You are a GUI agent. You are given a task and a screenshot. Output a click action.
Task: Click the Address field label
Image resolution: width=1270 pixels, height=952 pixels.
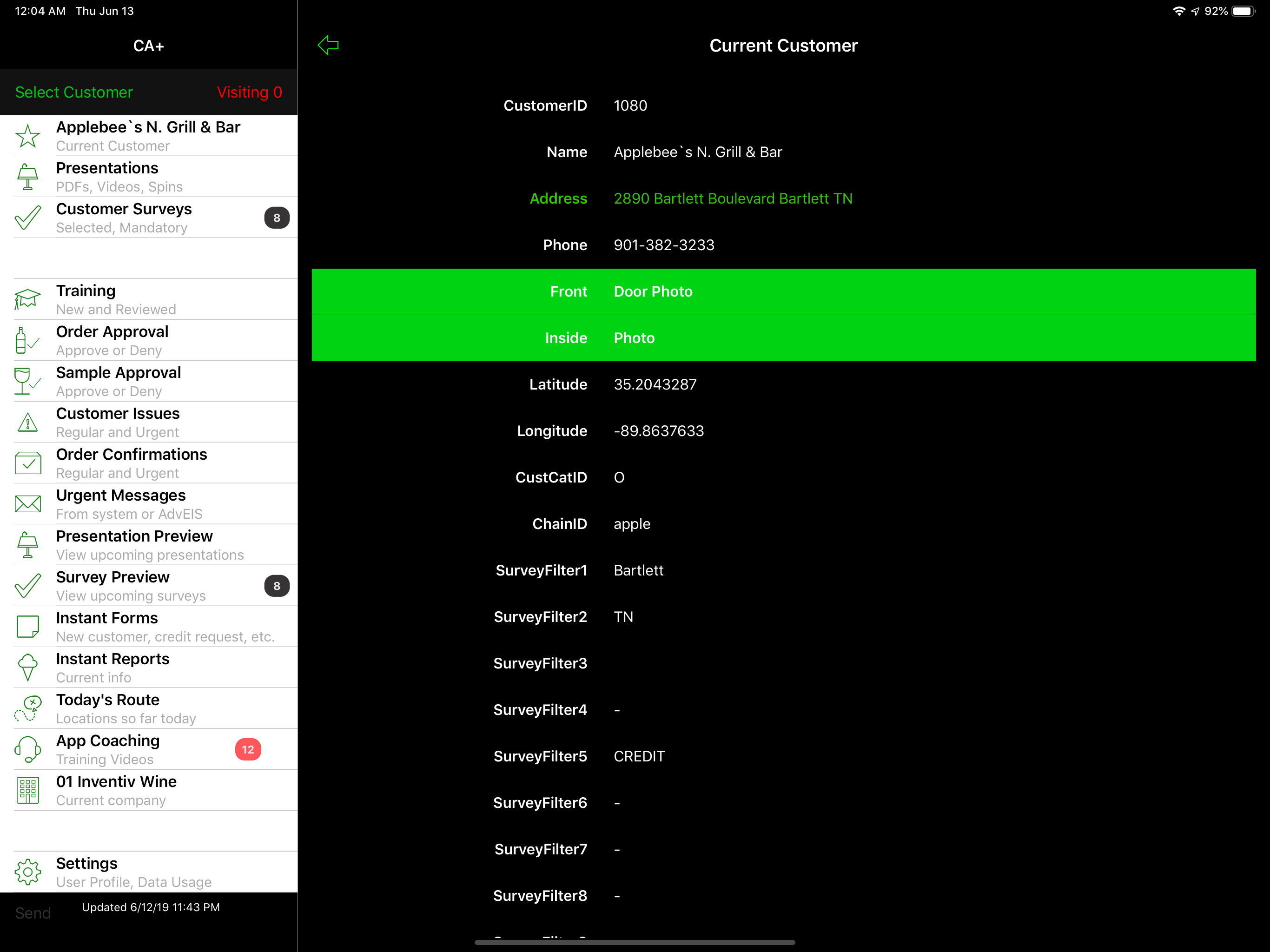pos(558,198)
